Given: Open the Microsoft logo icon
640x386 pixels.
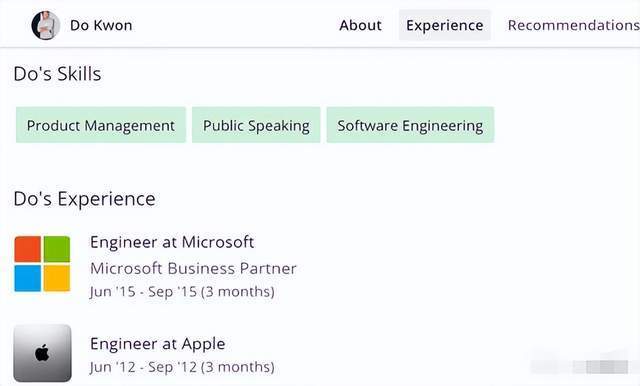Looking at the screenshot, I should coord(42,264).
